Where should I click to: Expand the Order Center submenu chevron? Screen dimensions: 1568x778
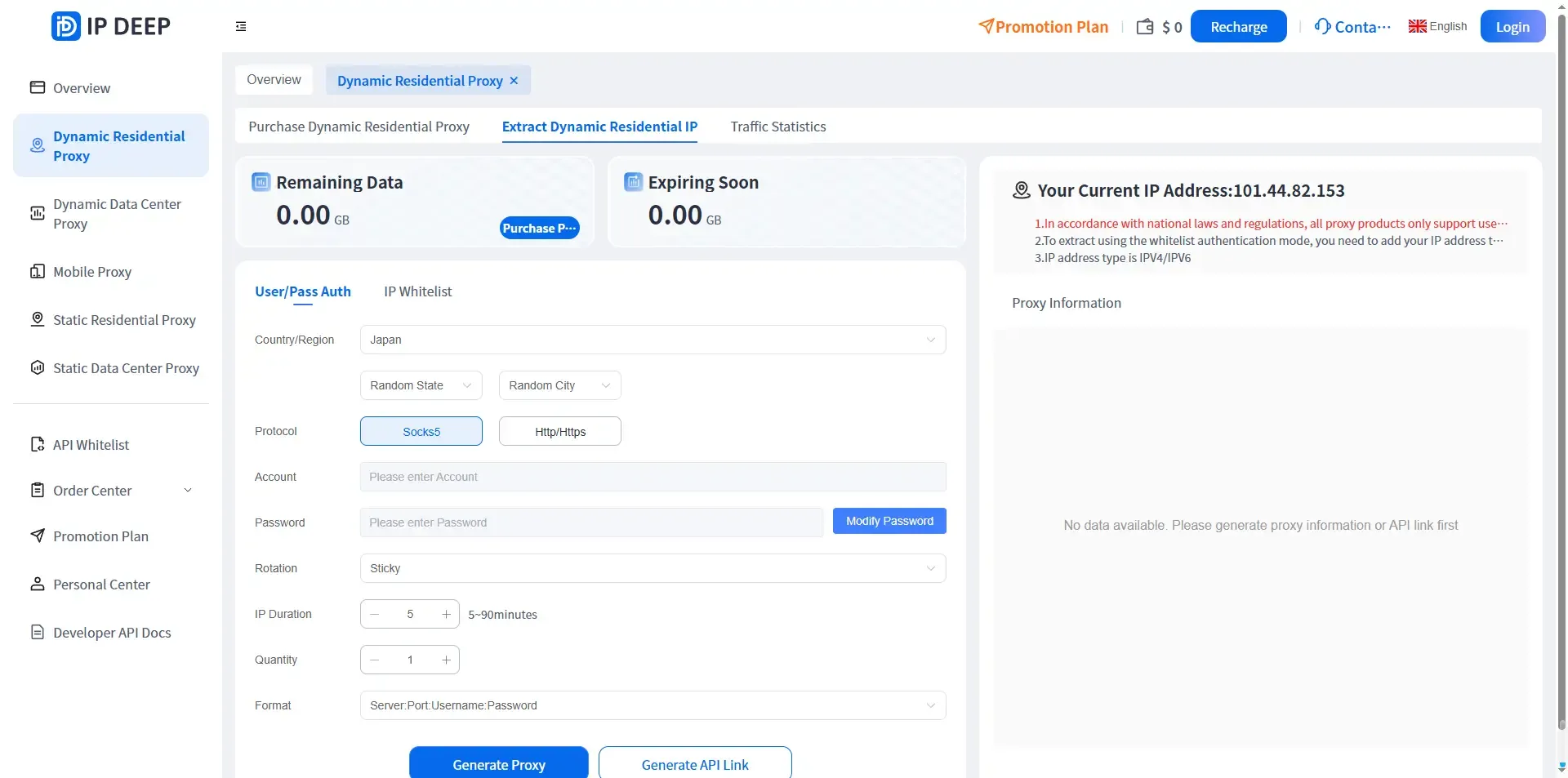(x=188, y=490)
